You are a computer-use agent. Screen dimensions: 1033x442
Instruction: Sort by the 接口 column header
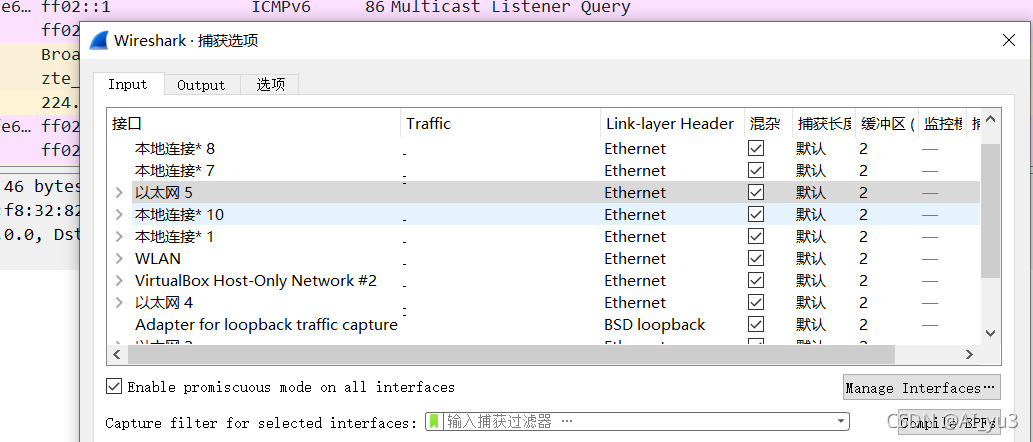(x=254, y=123)
